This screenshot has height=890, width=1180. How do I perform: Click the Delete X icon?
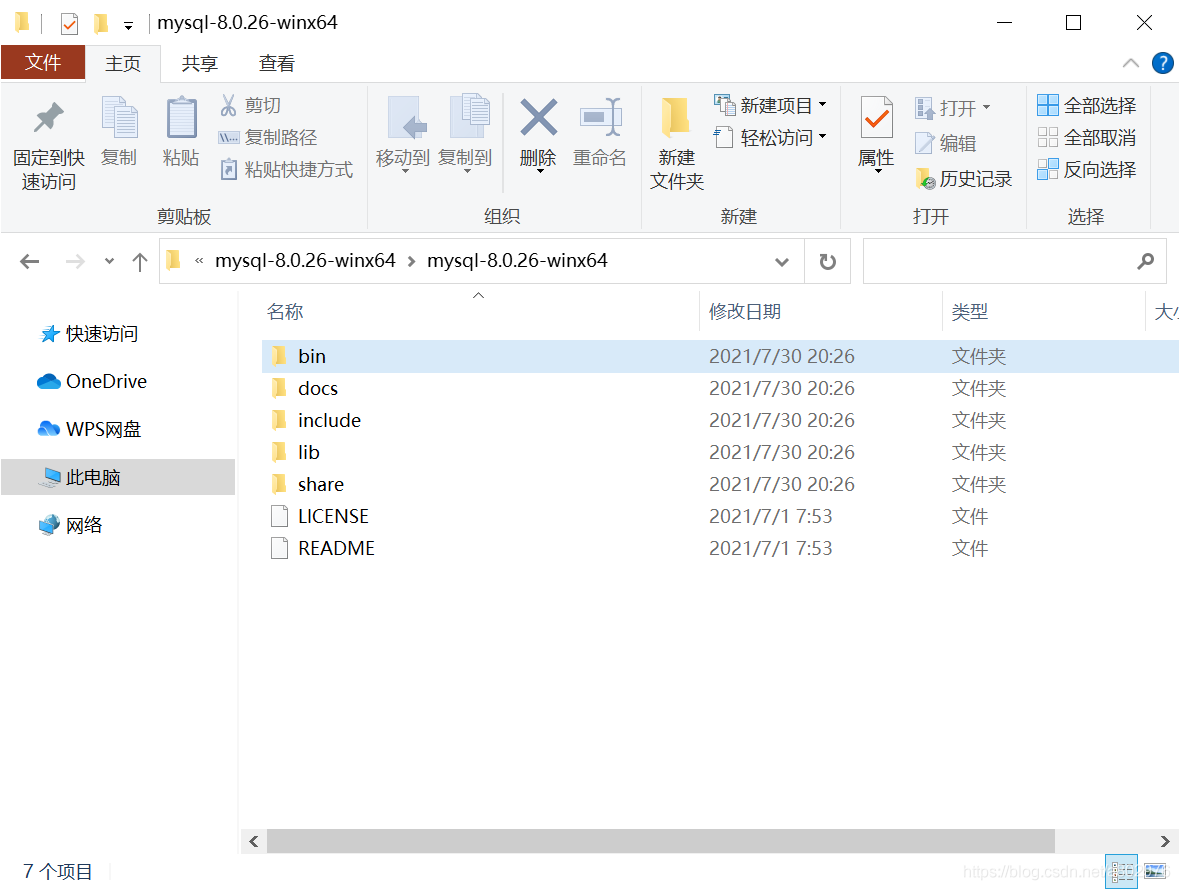538,117
